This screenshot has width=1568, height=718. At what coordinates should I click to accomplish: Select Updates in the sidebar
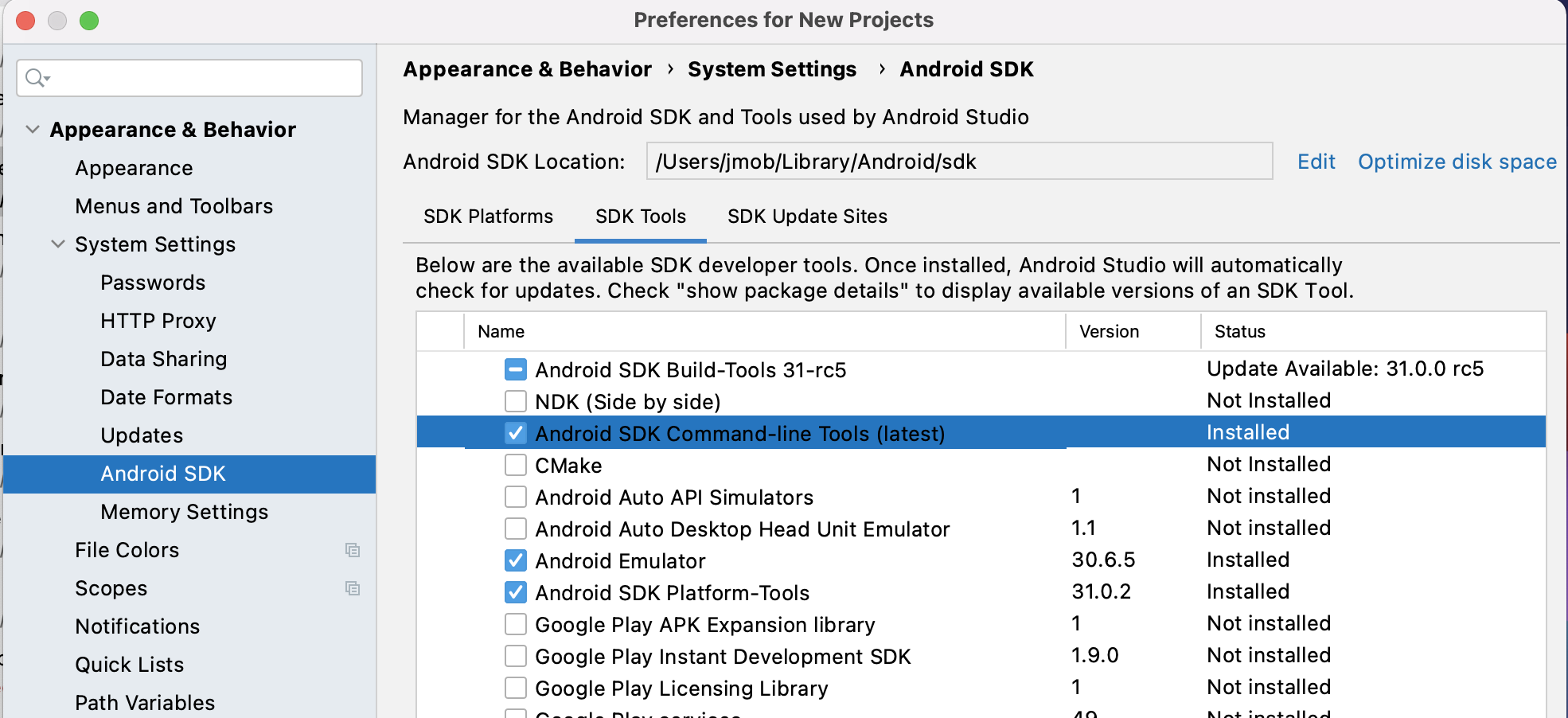point(142,435)
